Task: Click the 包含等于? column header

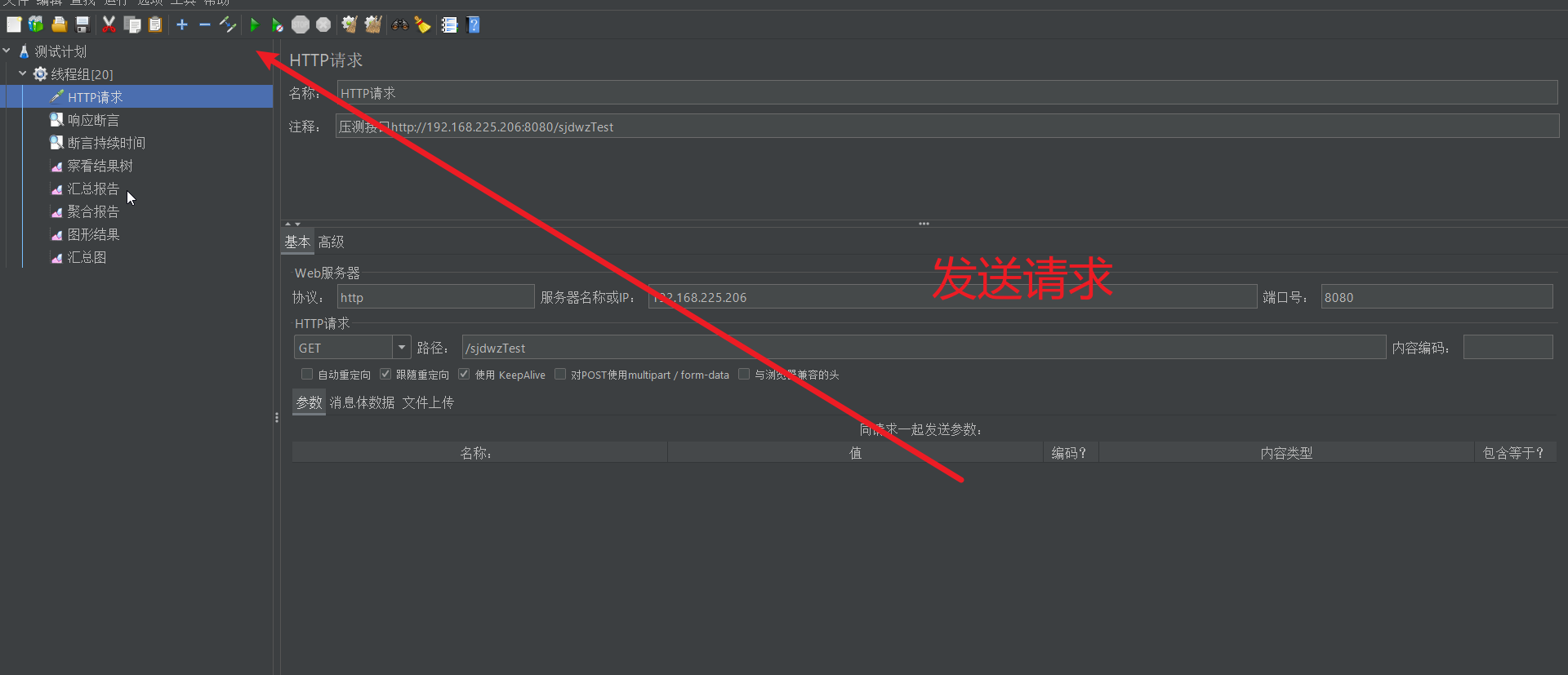Action: click(1515, 453)
